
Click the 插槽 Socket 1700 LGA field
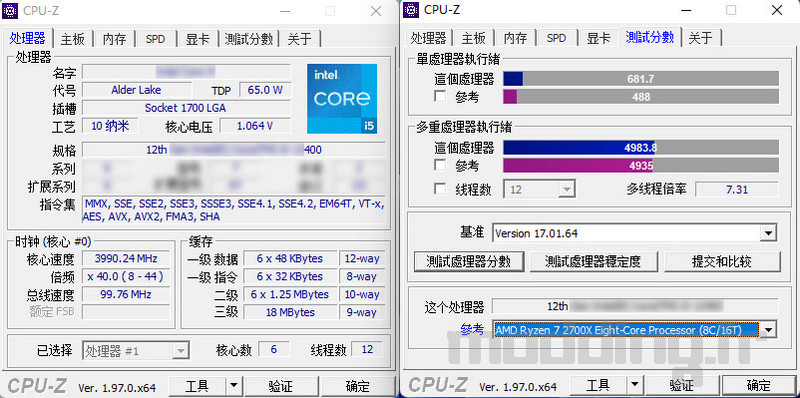186,108
